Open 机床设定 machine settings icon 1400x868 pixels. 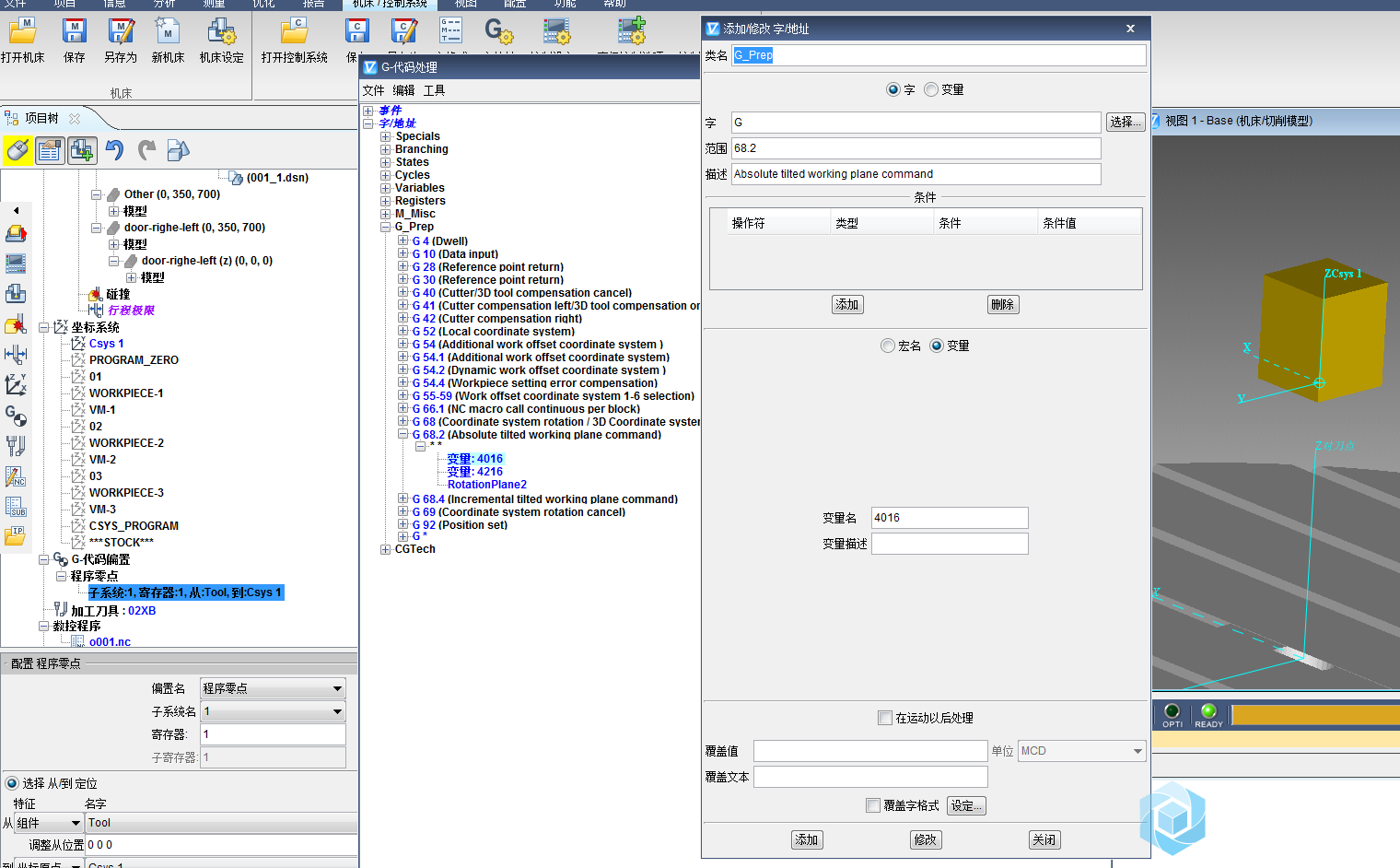(221, 31)
